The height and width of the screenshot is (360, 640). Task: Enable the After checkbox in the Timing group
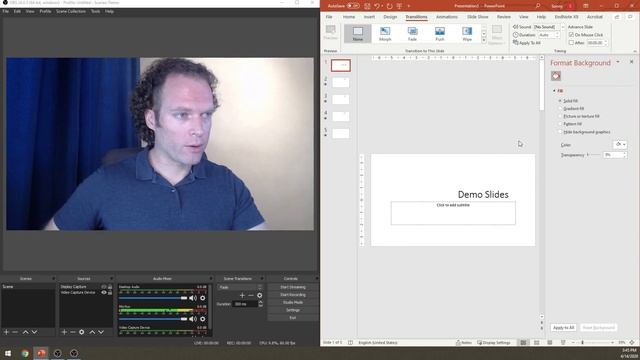coord(571,42)
